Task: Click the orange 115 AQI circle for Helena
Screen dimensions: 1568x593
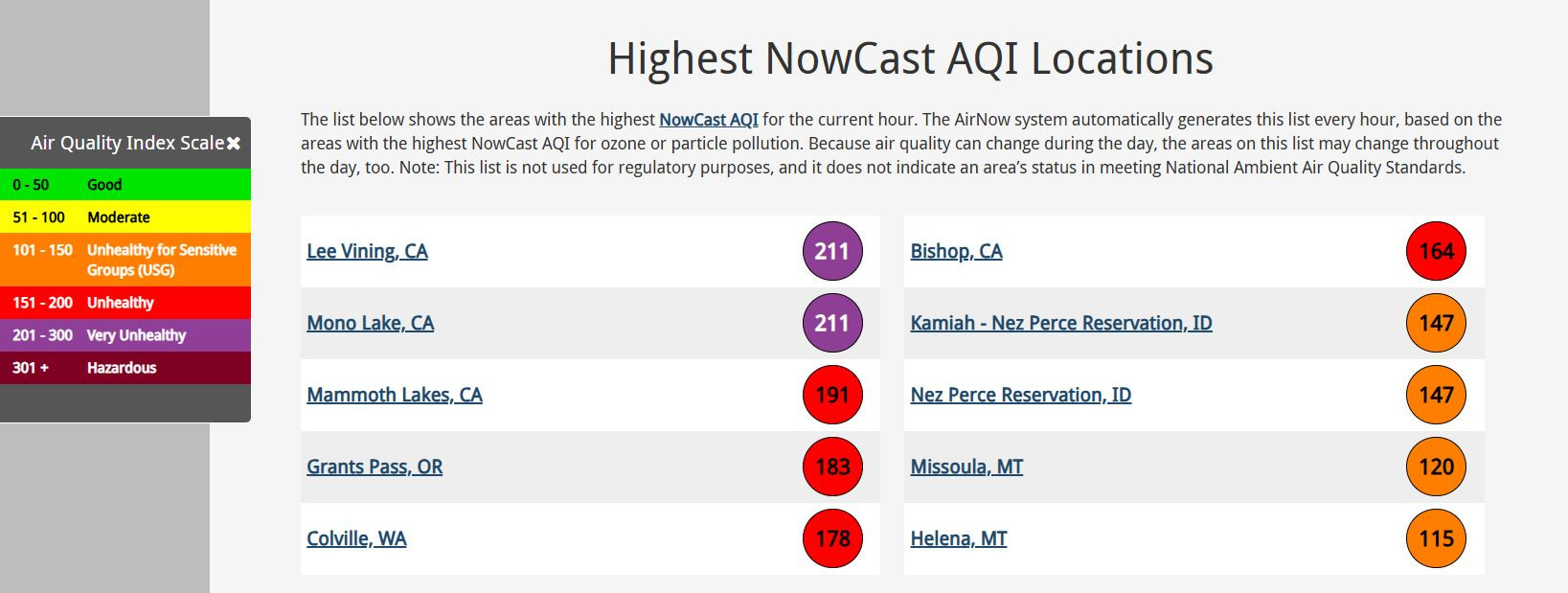Action: point(1436,538)
